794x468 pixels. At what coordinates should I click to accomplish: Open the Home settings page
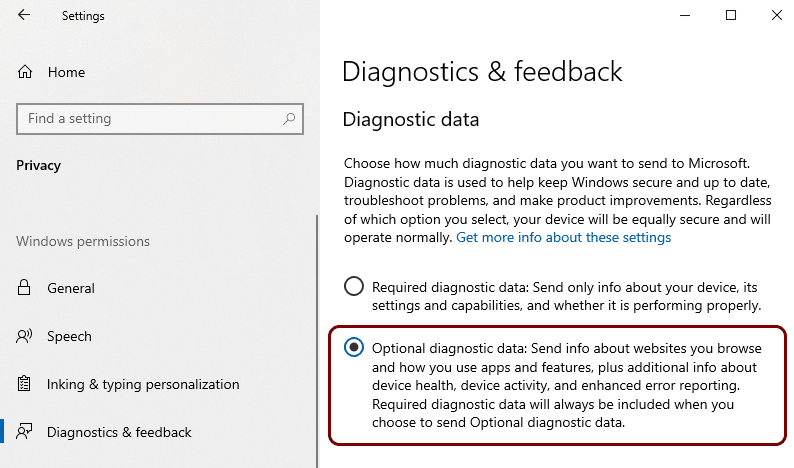(66, 72)
